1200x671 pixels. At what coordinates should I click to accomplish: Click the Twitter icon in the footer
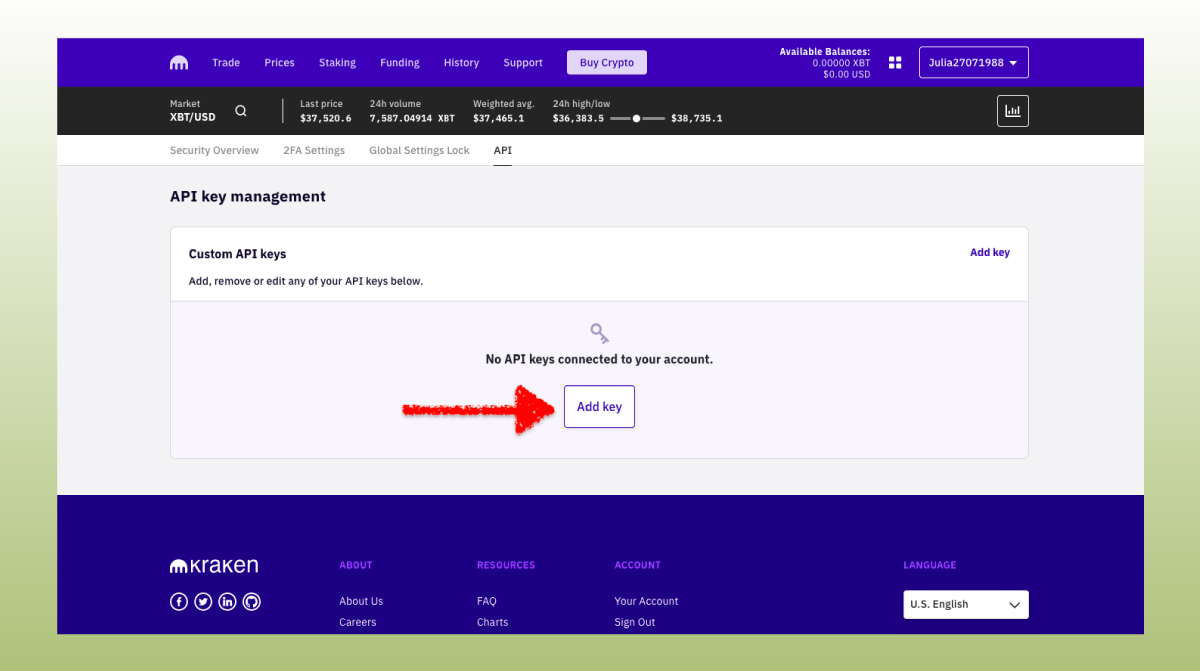click(203, 601)
